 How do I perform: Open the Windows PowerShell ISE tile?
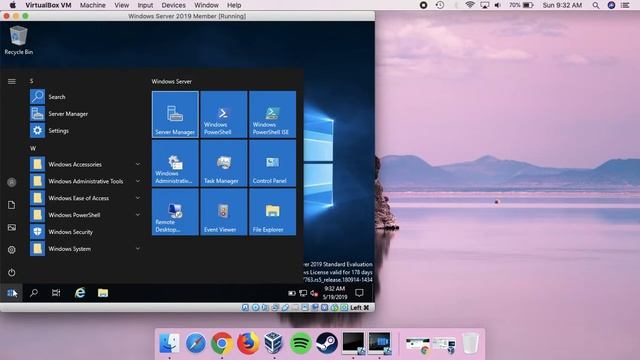click(x=272, y=114)
